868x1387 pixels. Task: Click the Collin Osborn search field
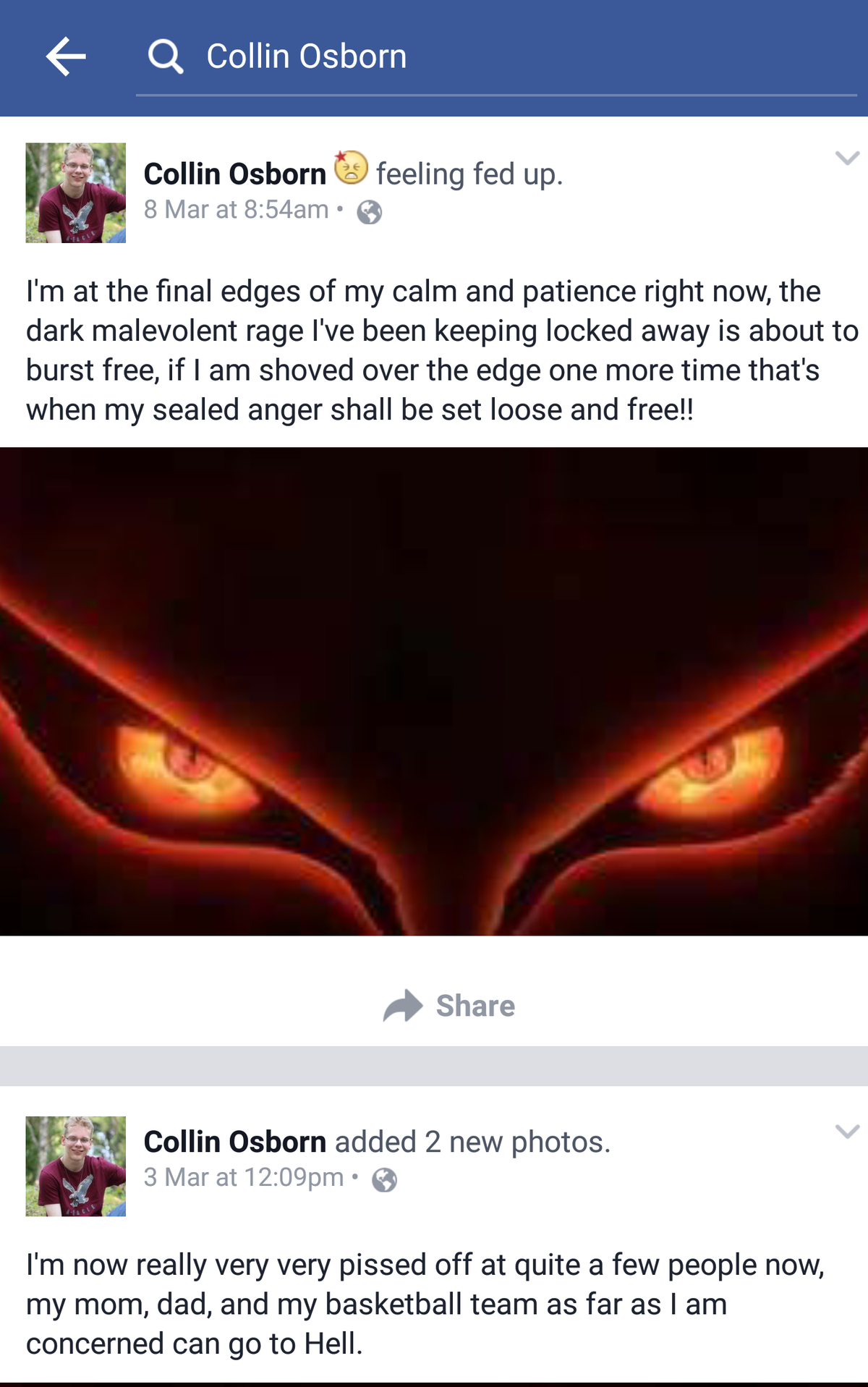pos(496,58)
